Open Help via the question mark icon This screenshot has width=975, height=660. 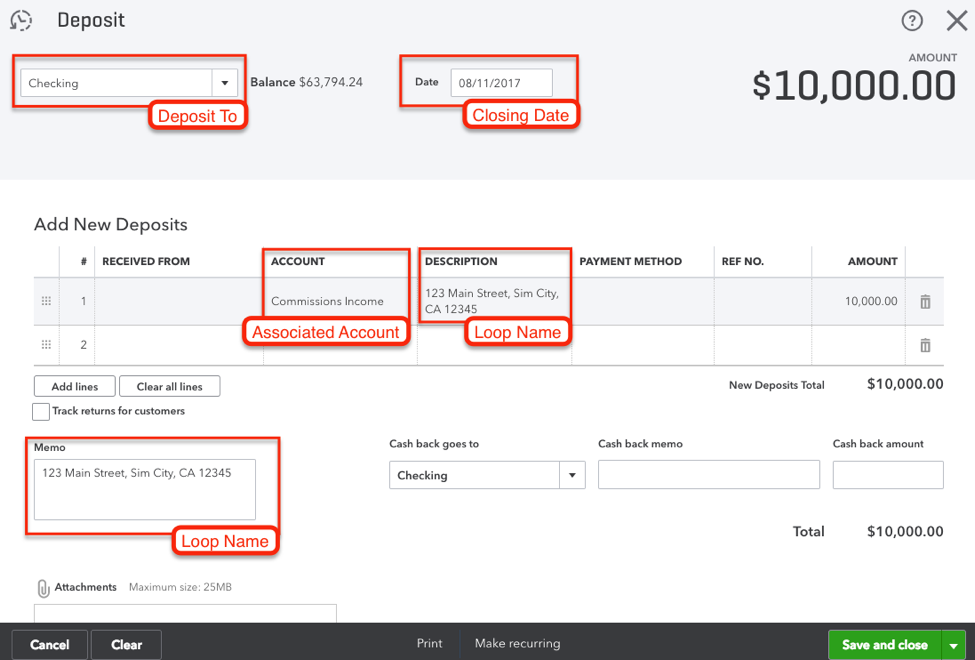[x=911, y=20]
